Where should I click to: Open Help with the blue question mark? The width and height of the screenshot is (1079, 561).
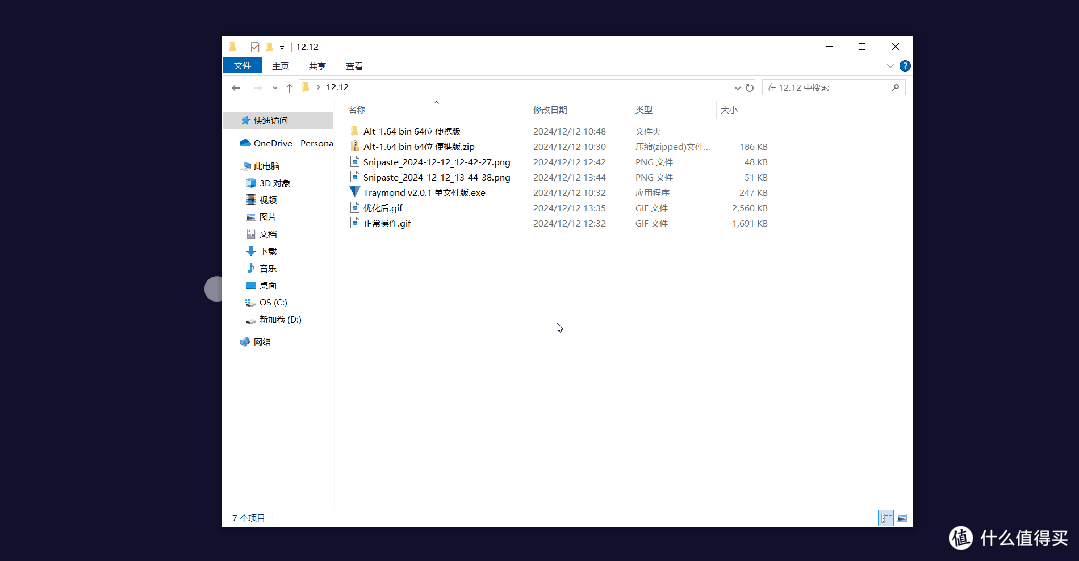tap(905, 66)
